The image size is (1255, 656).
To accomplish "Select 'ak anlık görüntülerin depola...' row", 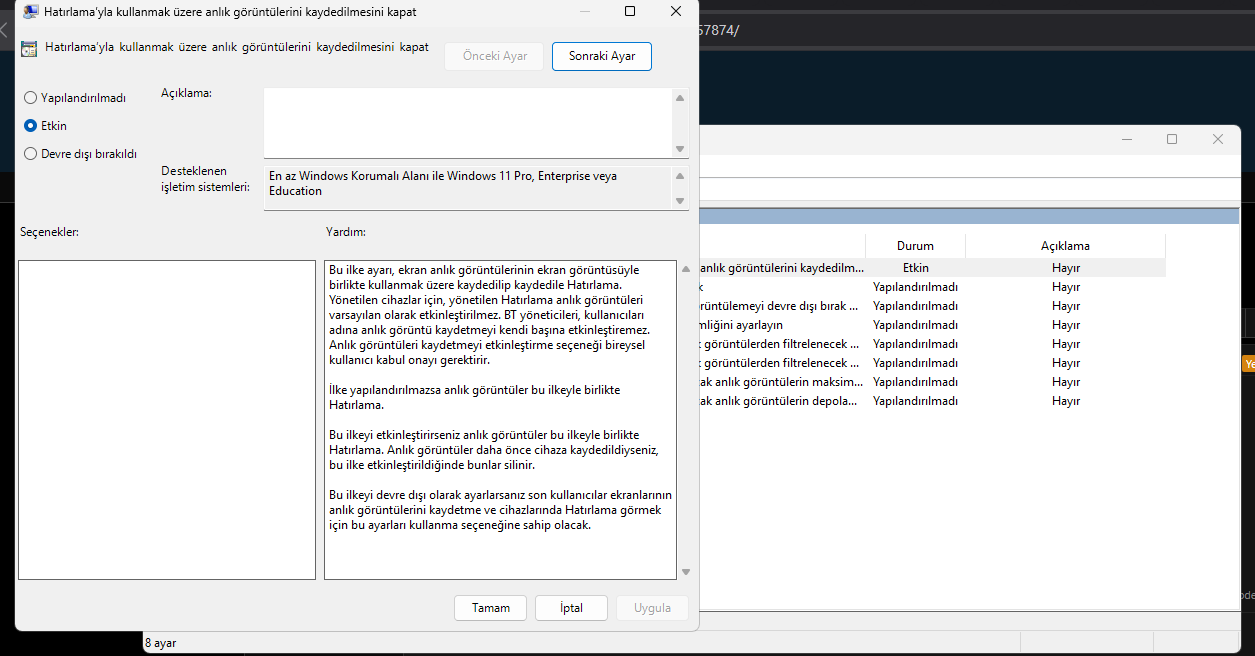I will pyautogui.click(x=932, y=401).
